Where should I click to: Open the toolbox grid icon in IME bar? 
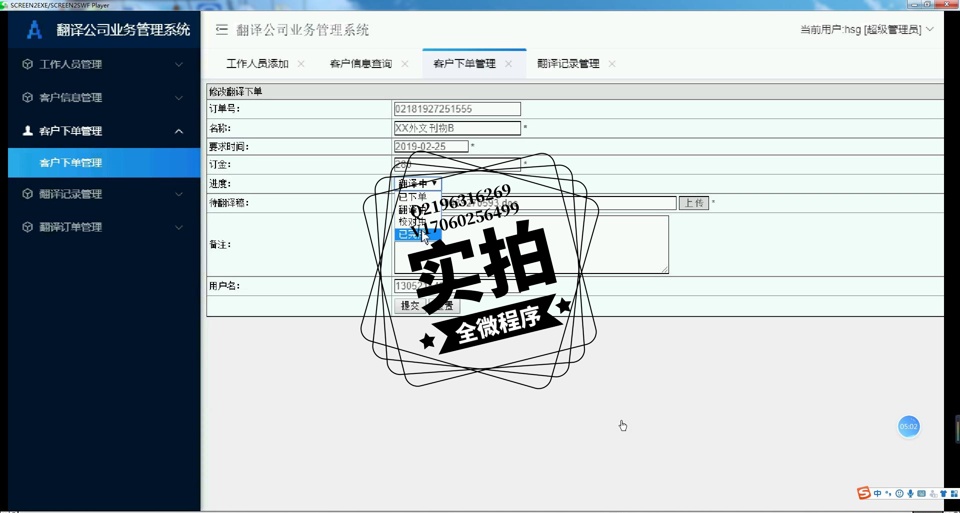[954, 493]
